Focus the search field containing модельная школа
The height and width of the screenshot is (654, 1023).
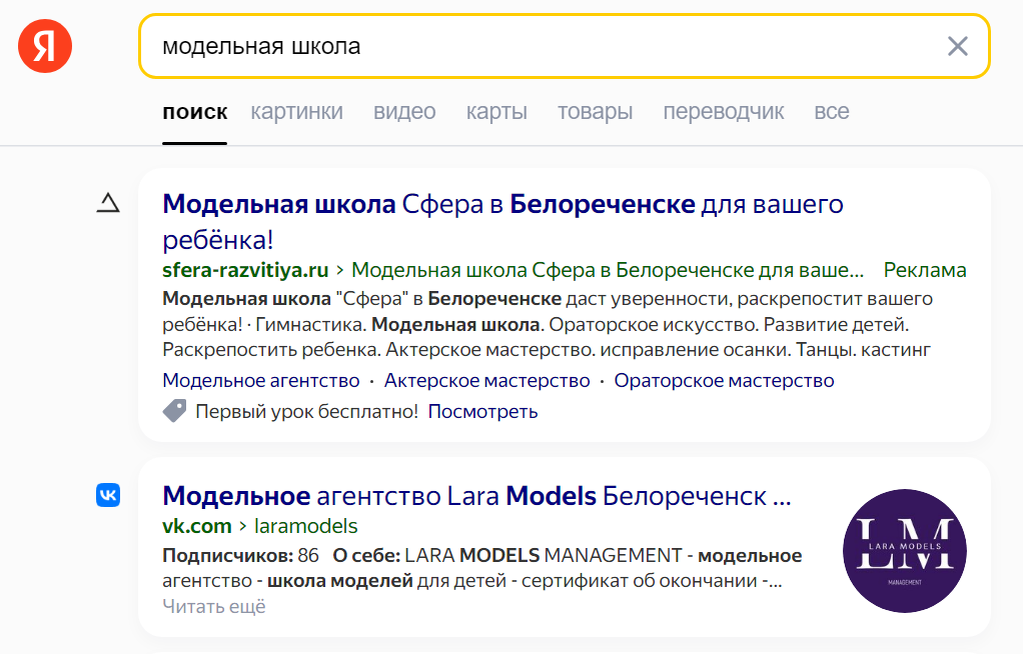tap(564, 46)
